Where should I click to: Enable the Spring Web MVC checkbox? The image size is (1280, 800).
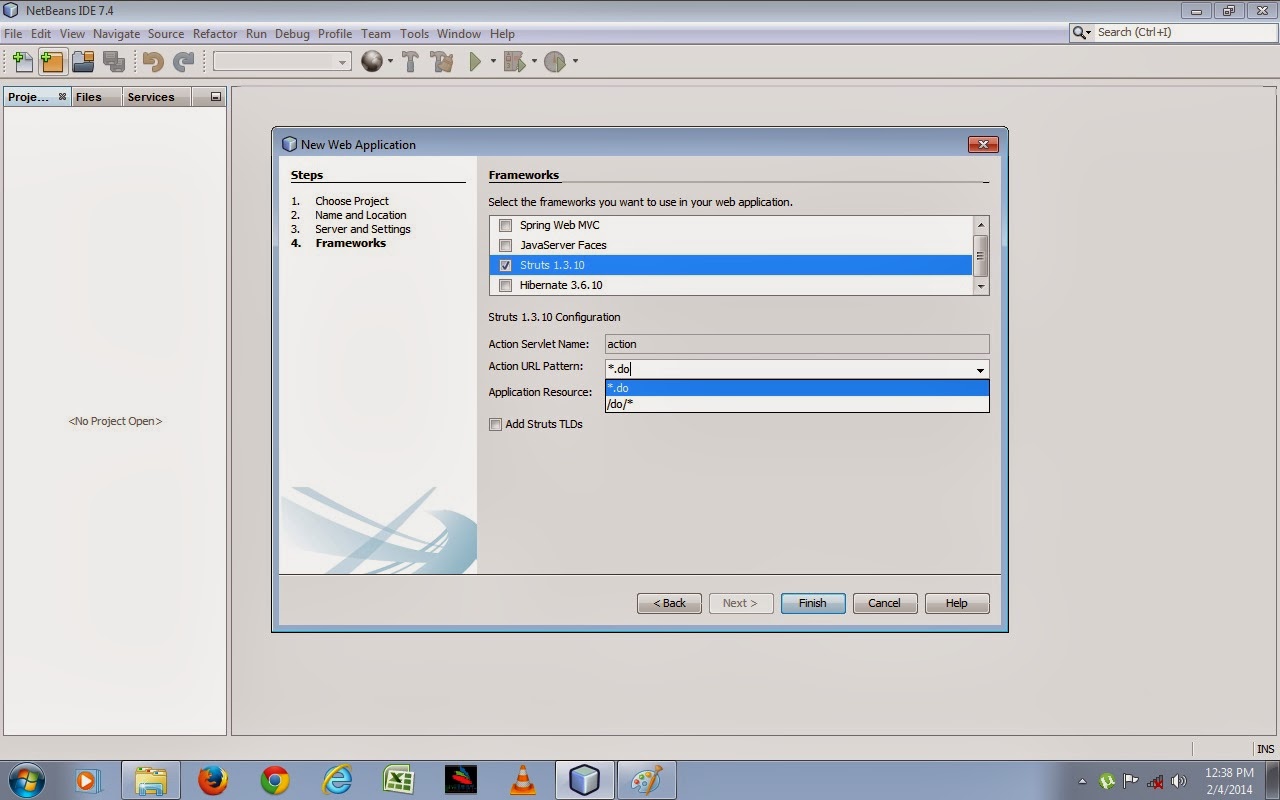pyautogui.click(x=505, y=225)
